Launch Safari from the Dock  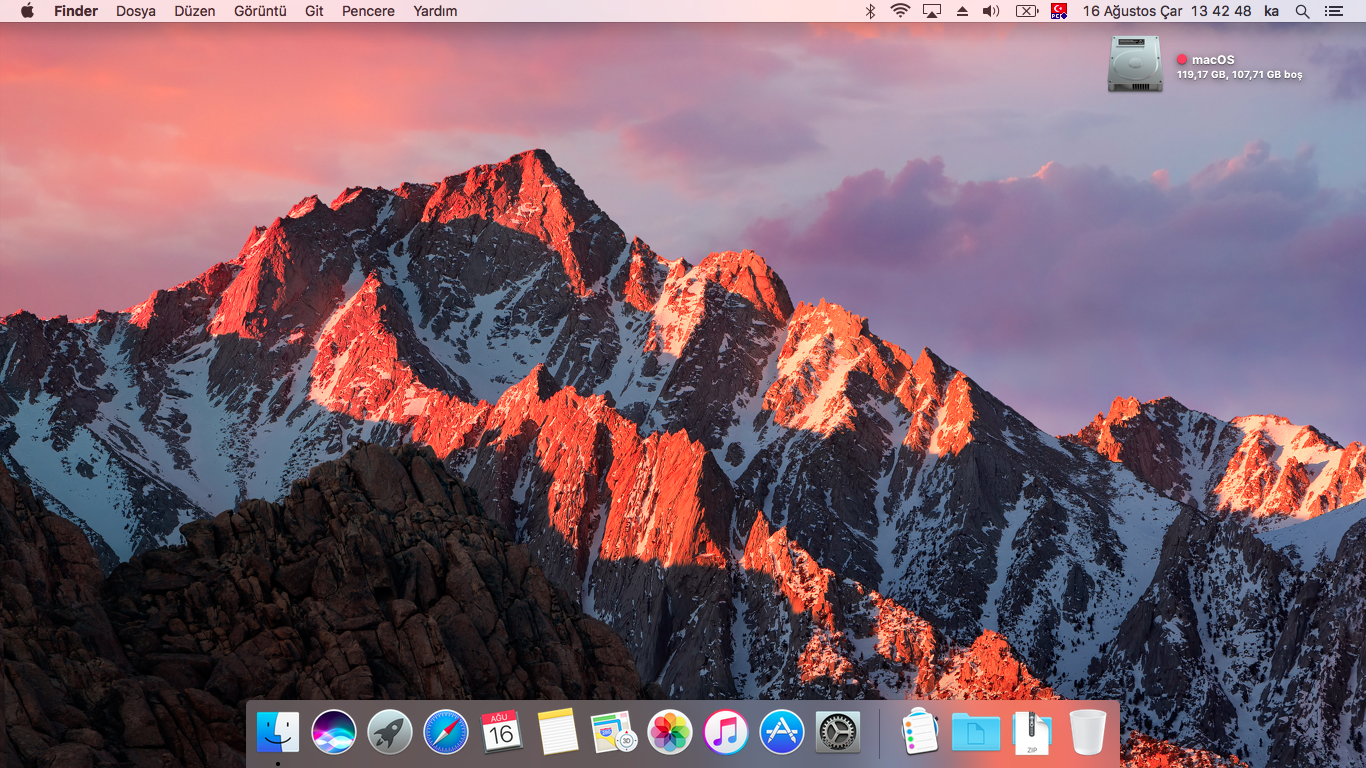(x=446, y=732)
